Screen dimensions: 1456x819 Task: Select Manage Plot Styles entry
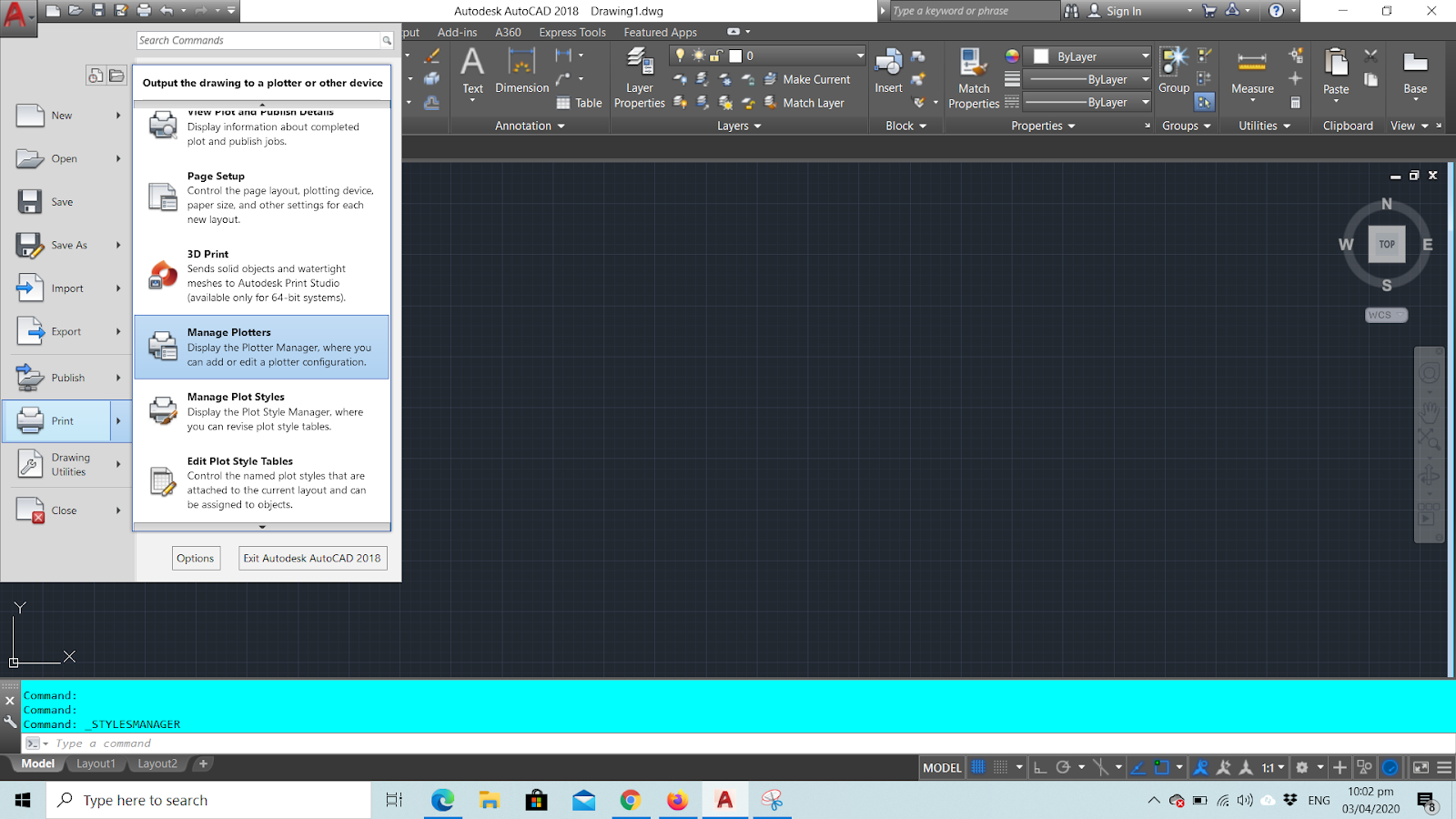tap(262, 411)
